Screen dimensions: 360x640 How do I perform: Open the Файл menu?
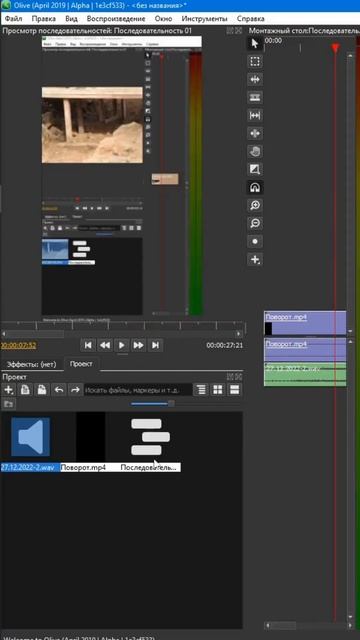tap(13, 19)
